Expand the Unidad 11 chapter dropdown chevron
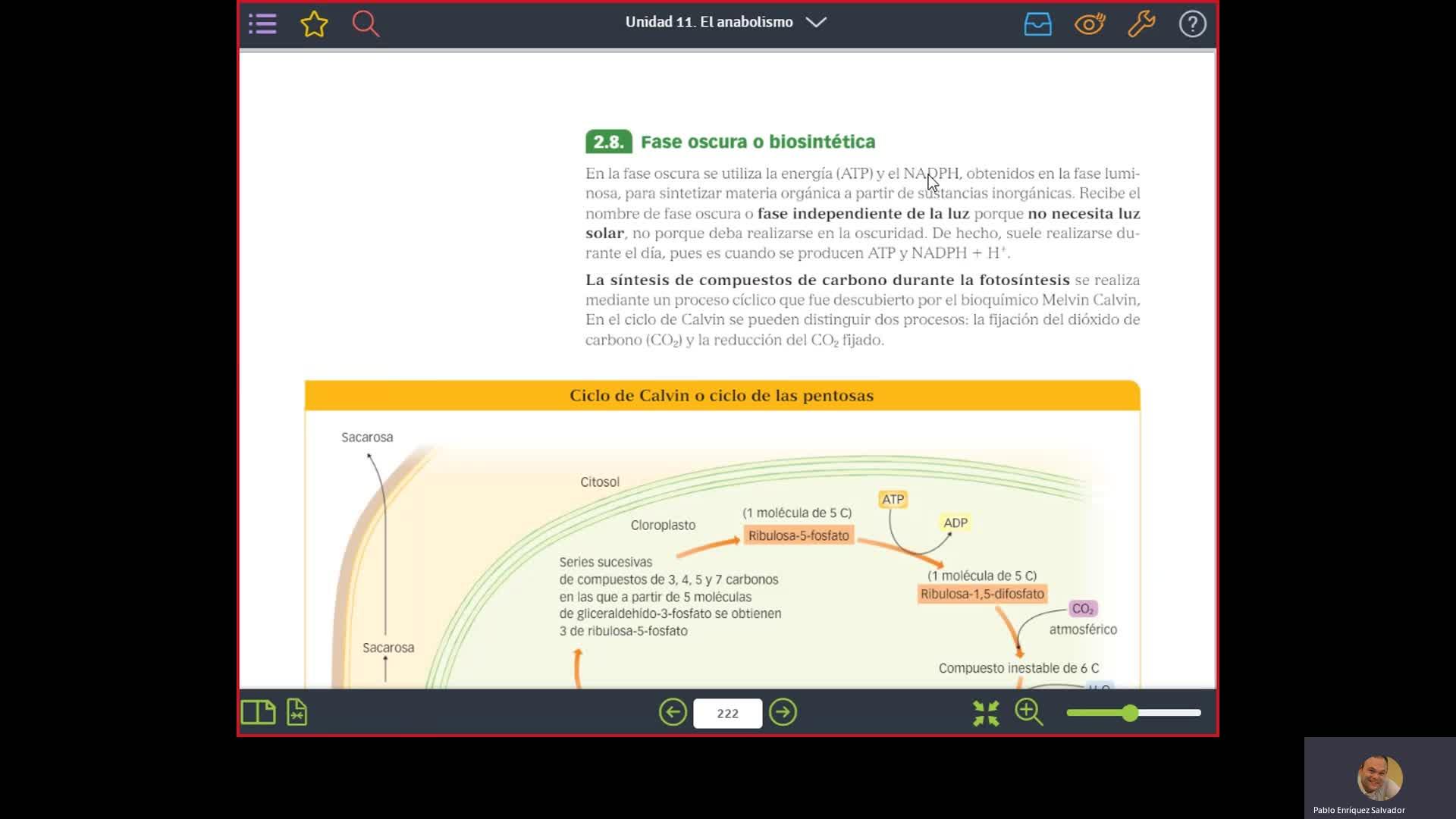 (x=816, y=22)
